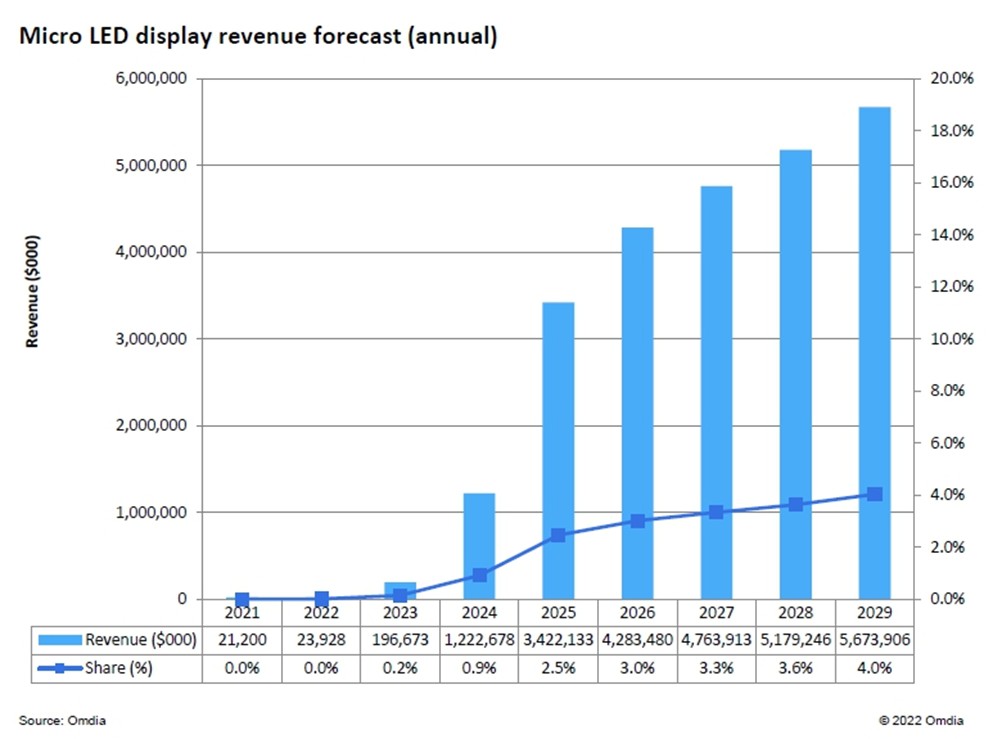Click the 2026 year label

[x=637, y=612]
